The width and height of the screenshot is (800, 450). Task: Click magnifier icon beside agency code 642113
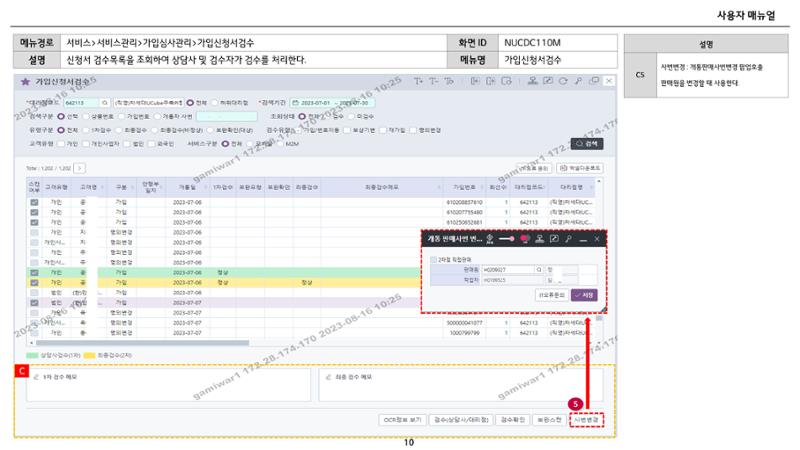pyautogui.click(x=105, y=103)
